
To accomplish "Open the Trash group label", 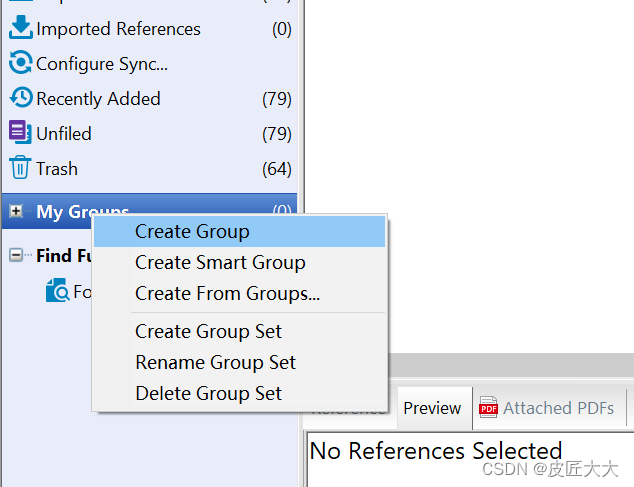I will click(x=57, y=169).
